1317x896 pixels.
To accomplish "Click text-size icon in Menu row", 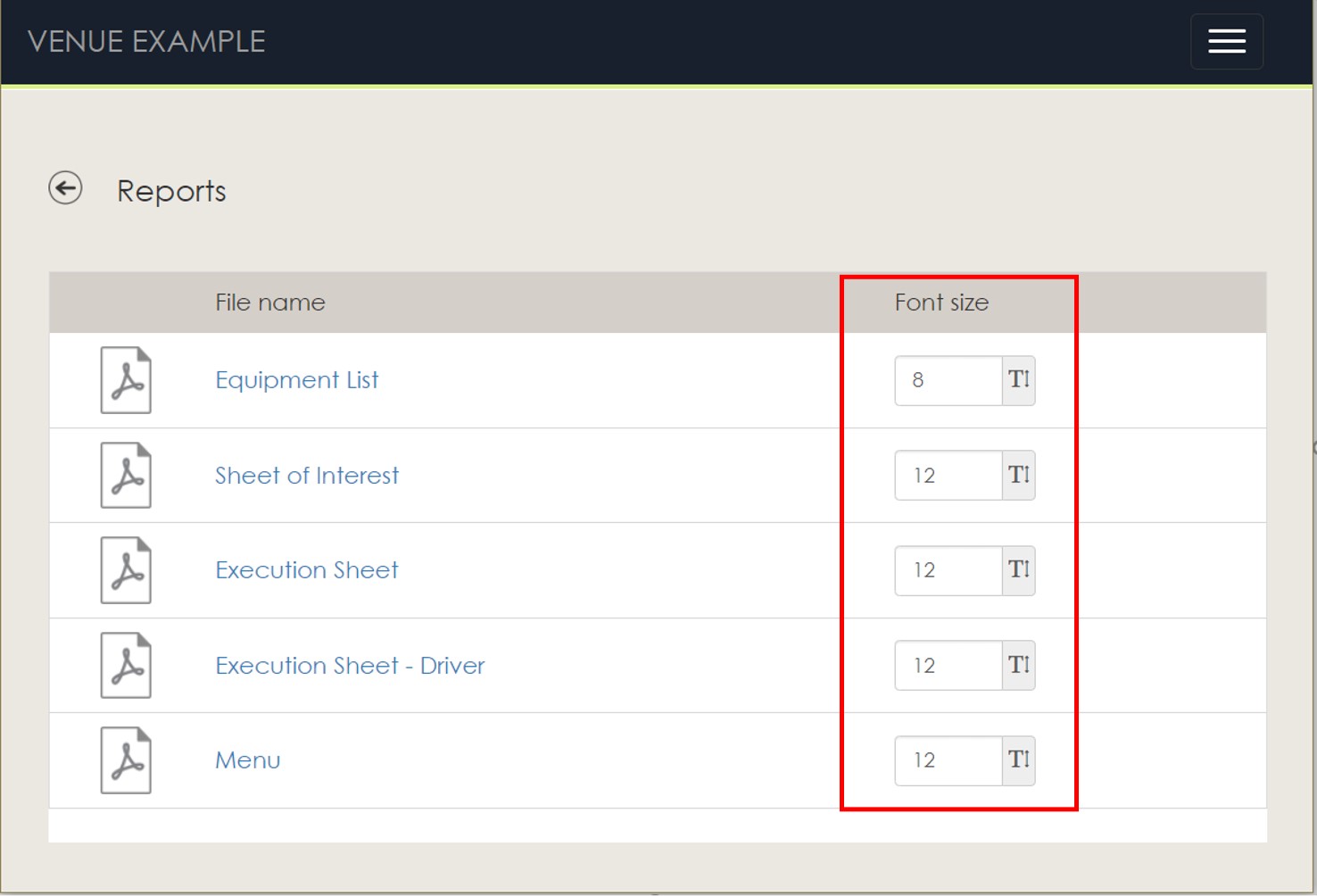I will (1019, 760).
